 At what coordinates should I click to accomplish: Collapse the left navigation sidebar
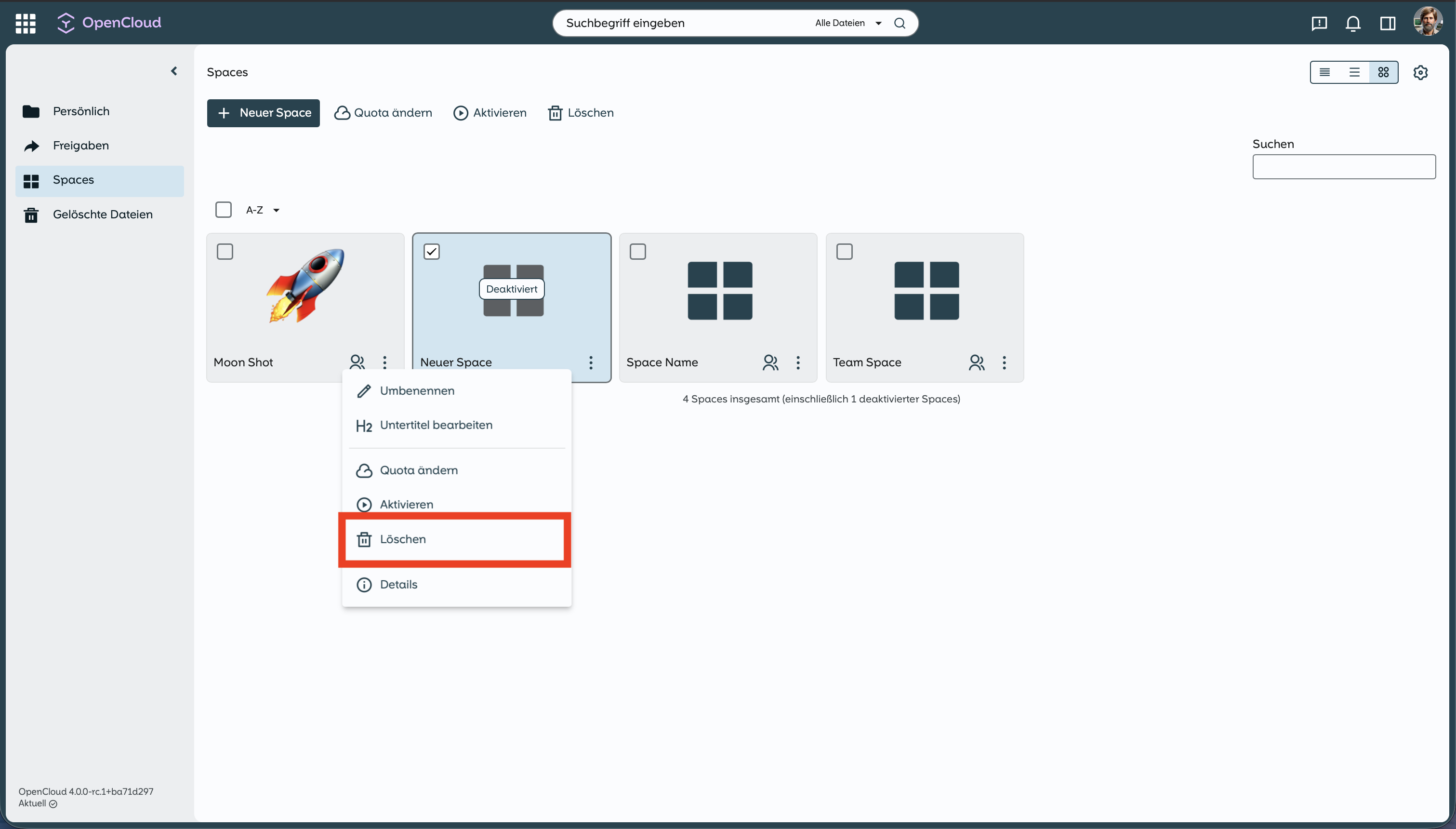coord(174,71)
